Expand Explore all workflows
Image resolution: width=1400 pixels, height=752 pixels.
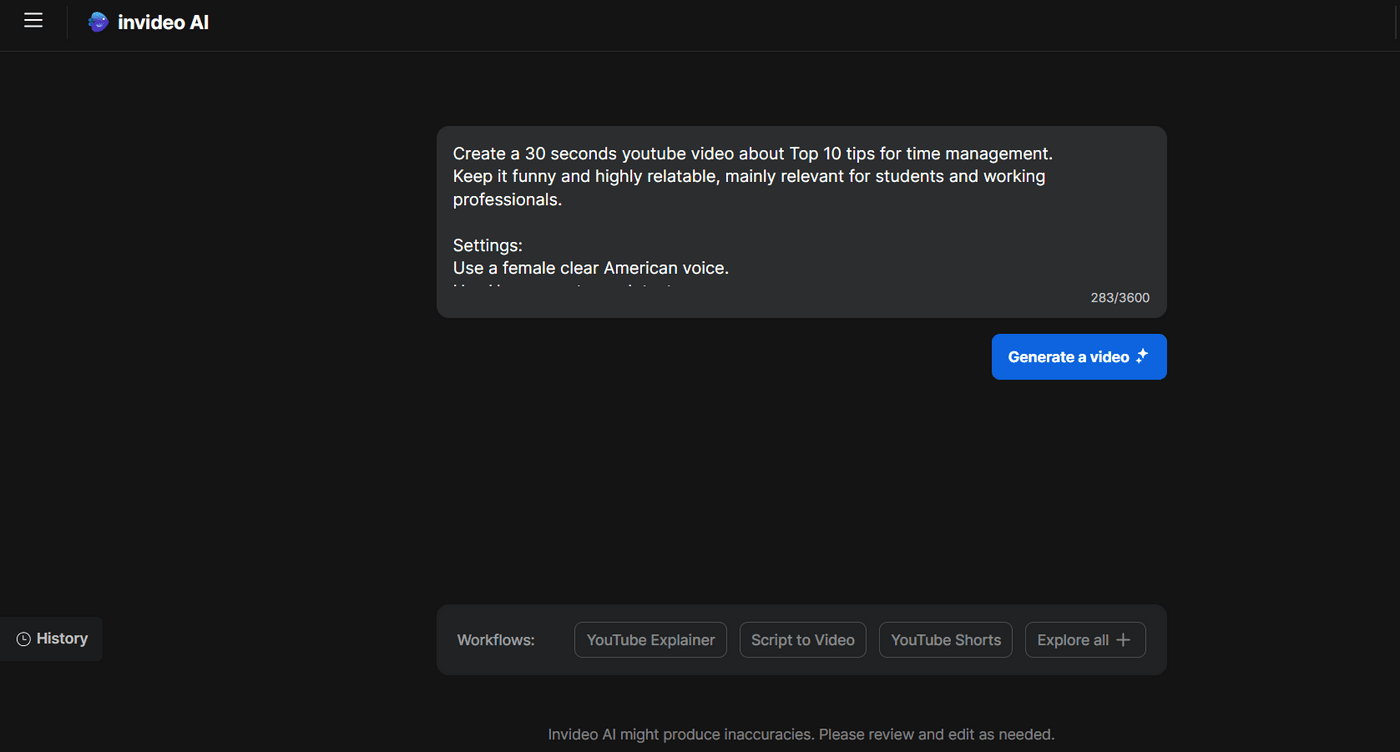click(x=1085, y=639)
